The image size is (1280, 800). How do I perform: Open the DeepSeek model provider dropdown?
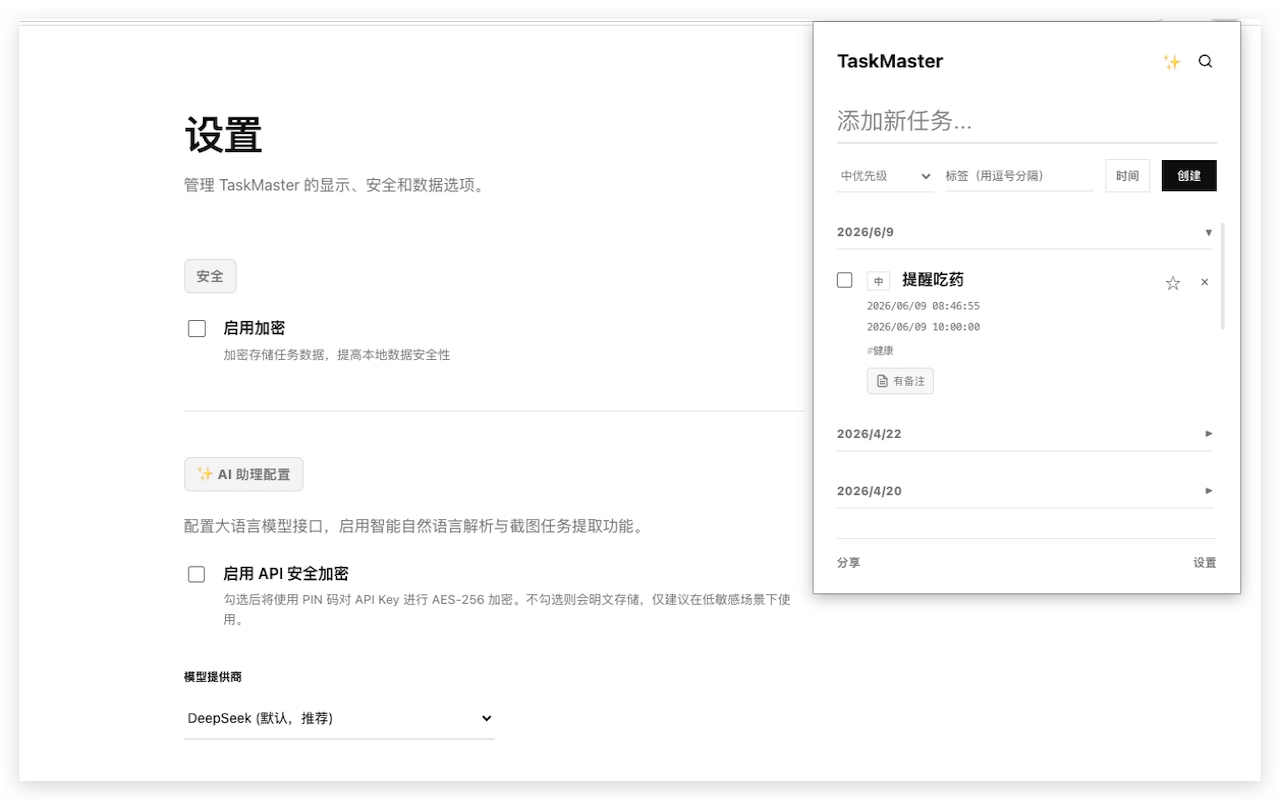click(x=339, y=718)
